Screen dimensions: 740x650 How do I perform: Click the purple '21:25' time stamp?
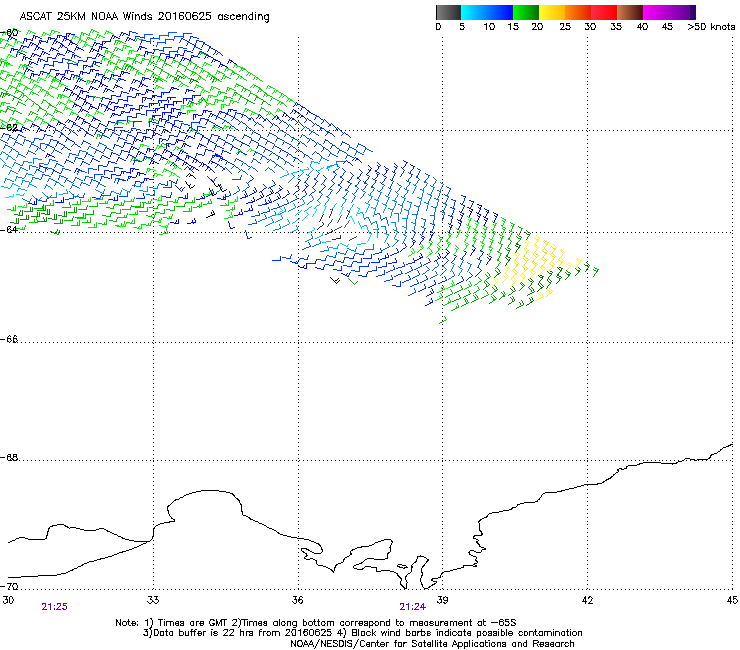(x=54, y=607)
